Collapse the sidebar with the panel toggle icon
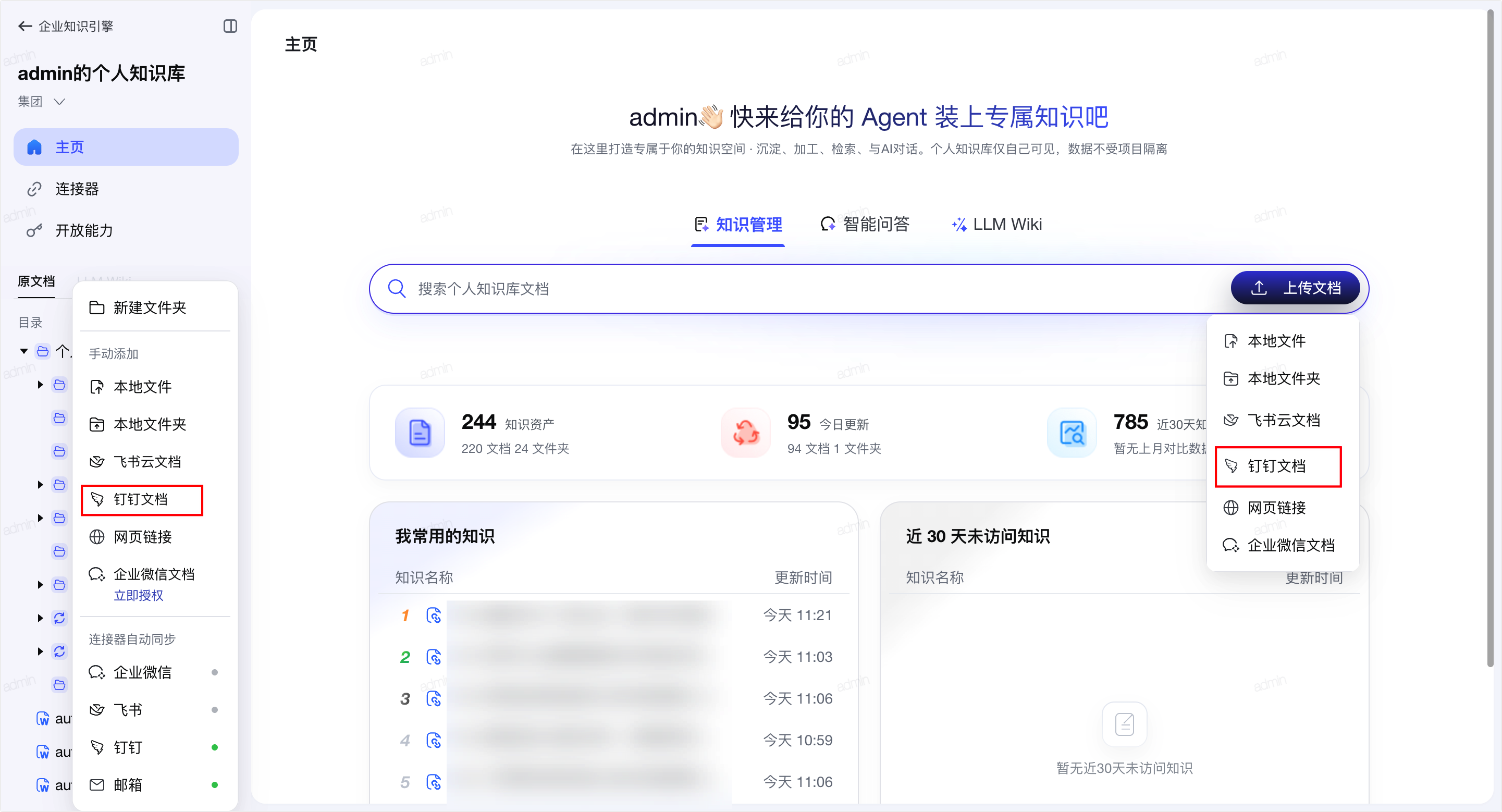Screen dimensions: 1502x812 230,26
